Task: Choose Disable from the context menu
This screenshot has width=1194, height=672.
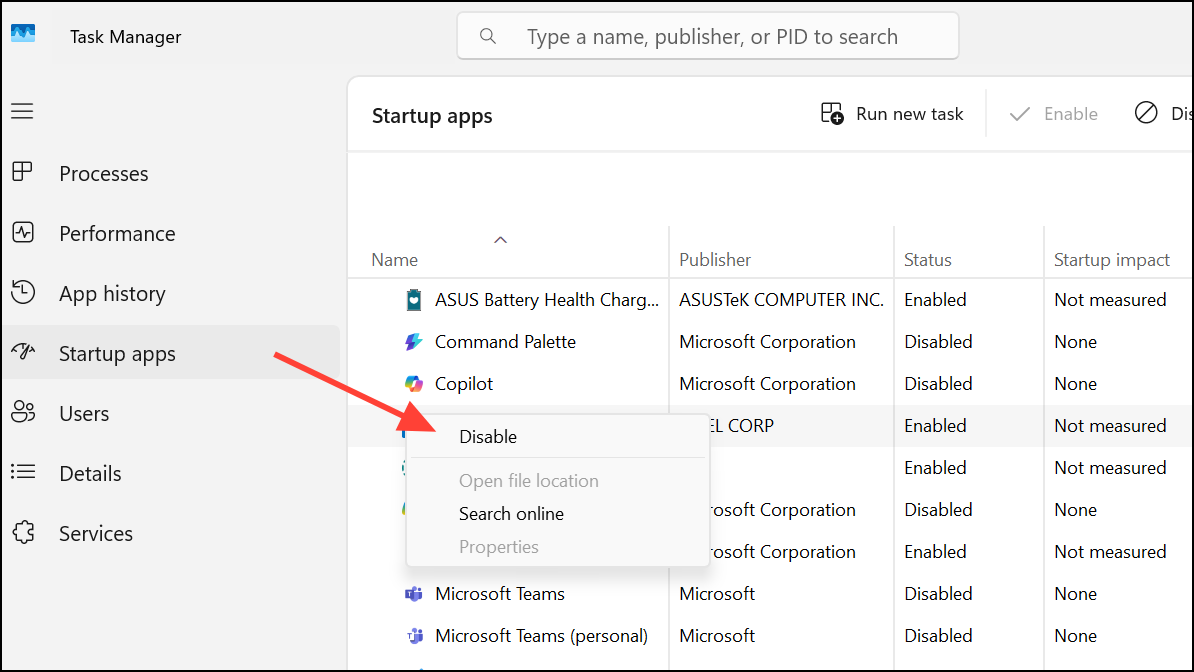Action: (x=488, y=437)
